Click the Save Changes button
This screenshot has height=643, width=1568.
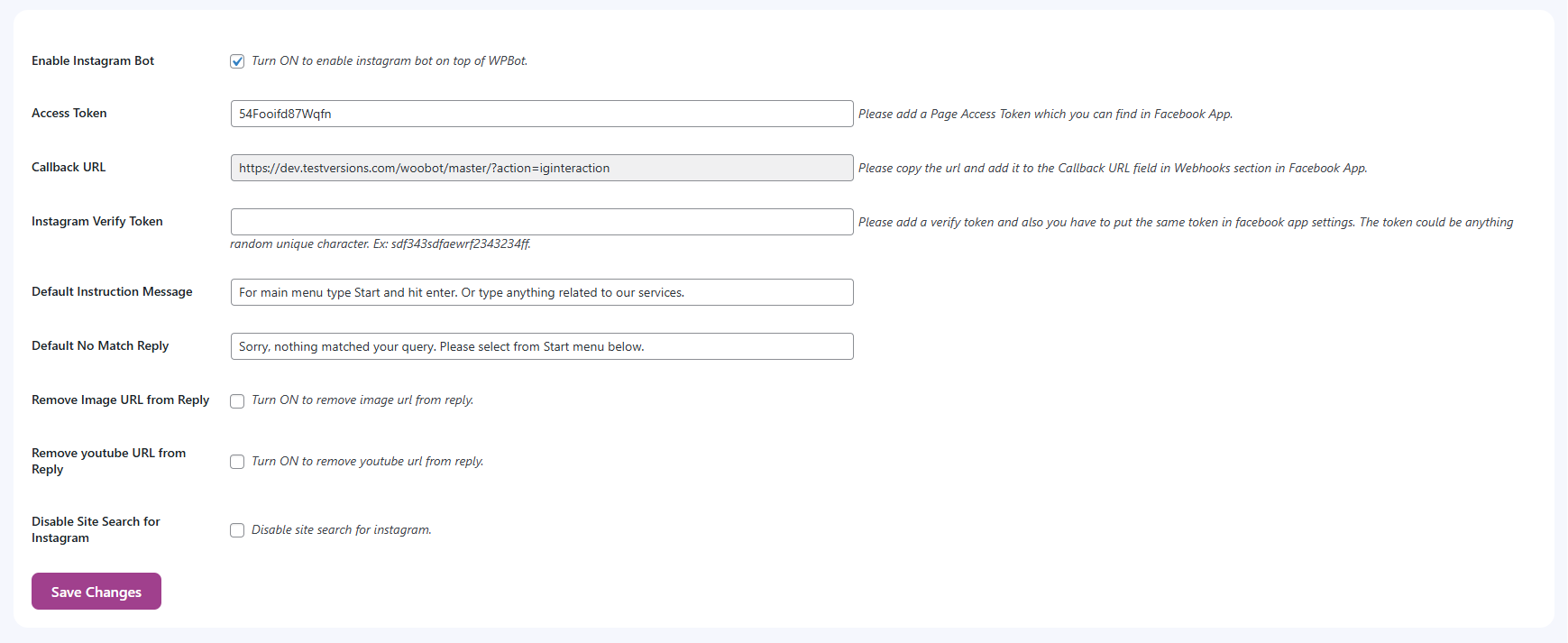pyautogui.click(x=96, y=592)
